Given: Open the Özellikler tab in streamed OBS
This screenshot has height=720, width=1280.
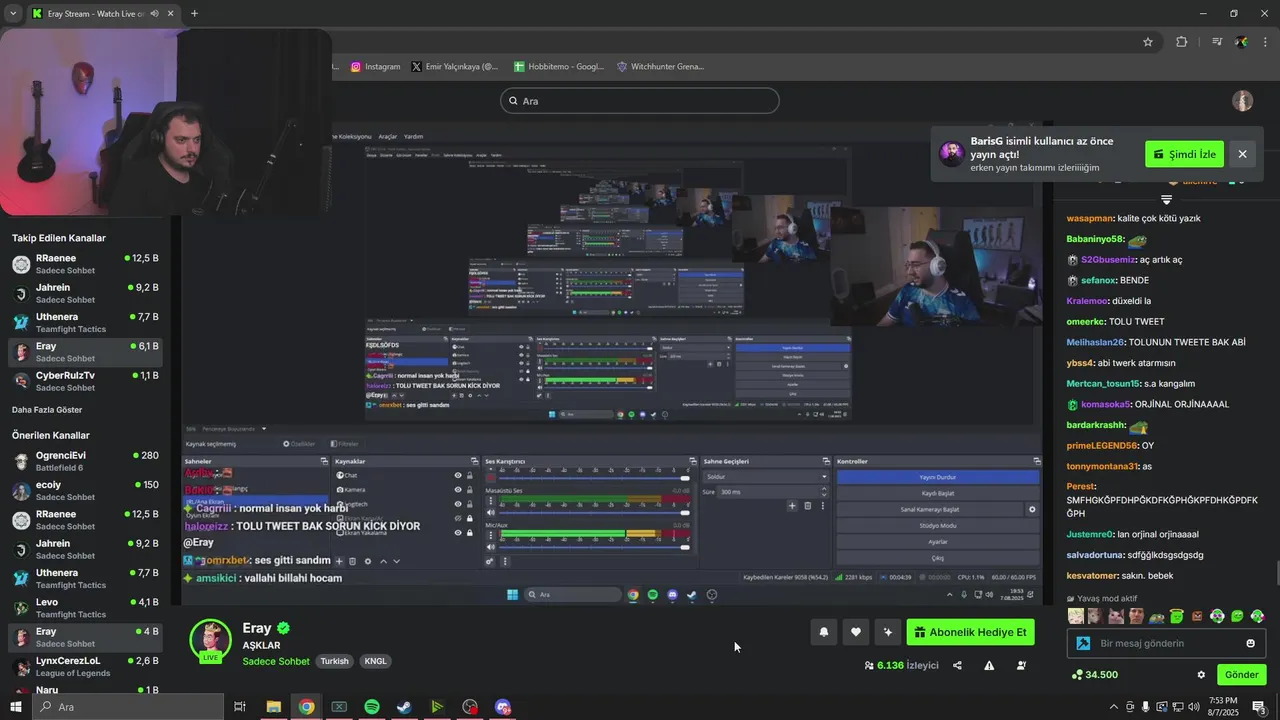Looking at the screenshot, I should 300,443.
